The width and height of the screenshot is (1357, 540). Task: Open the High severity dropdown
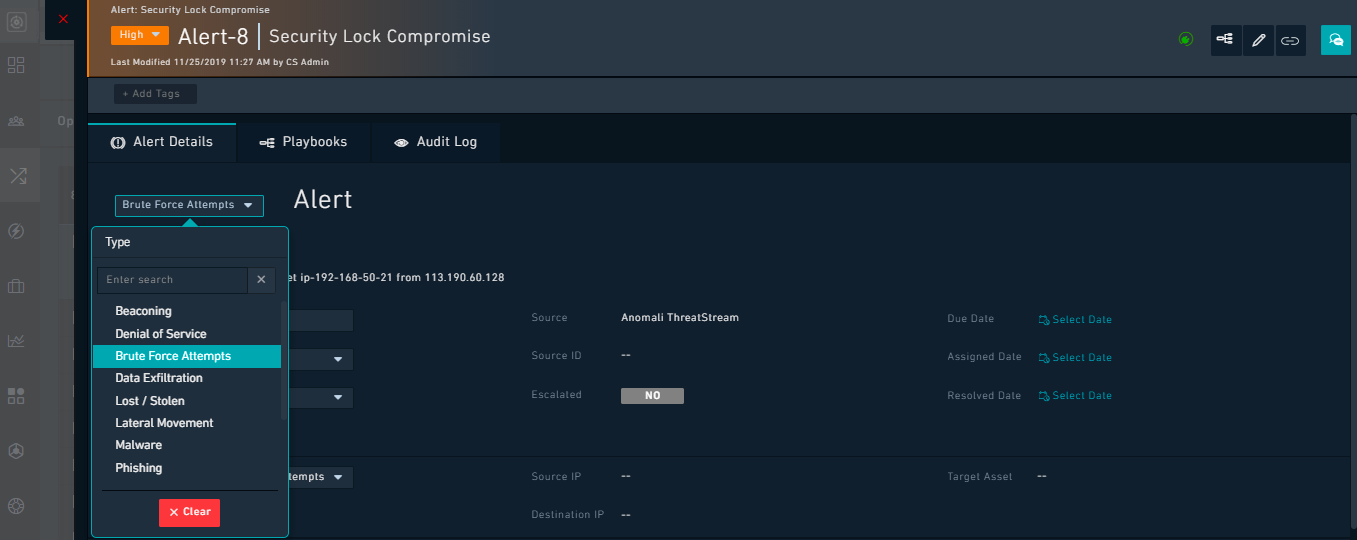[140, 35]
